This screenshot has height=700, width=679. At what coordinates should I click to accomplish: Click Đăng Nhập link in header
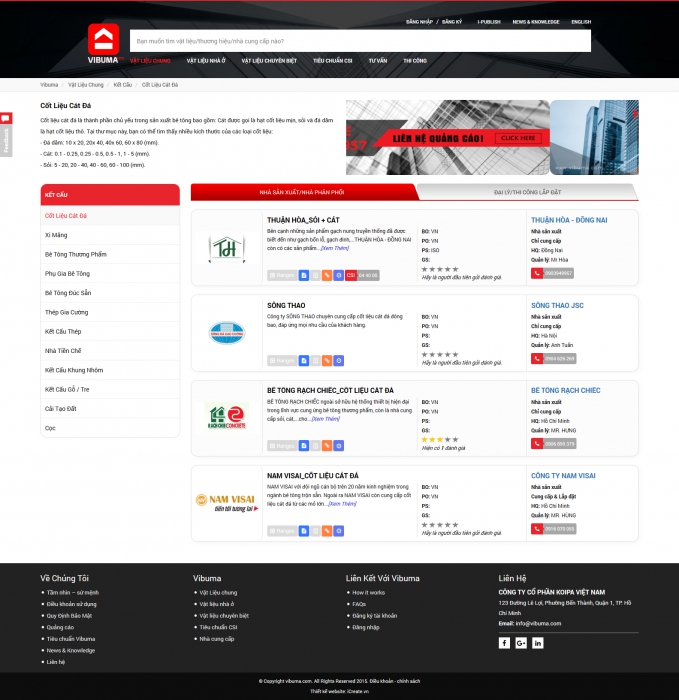click(x=419, y=22)
